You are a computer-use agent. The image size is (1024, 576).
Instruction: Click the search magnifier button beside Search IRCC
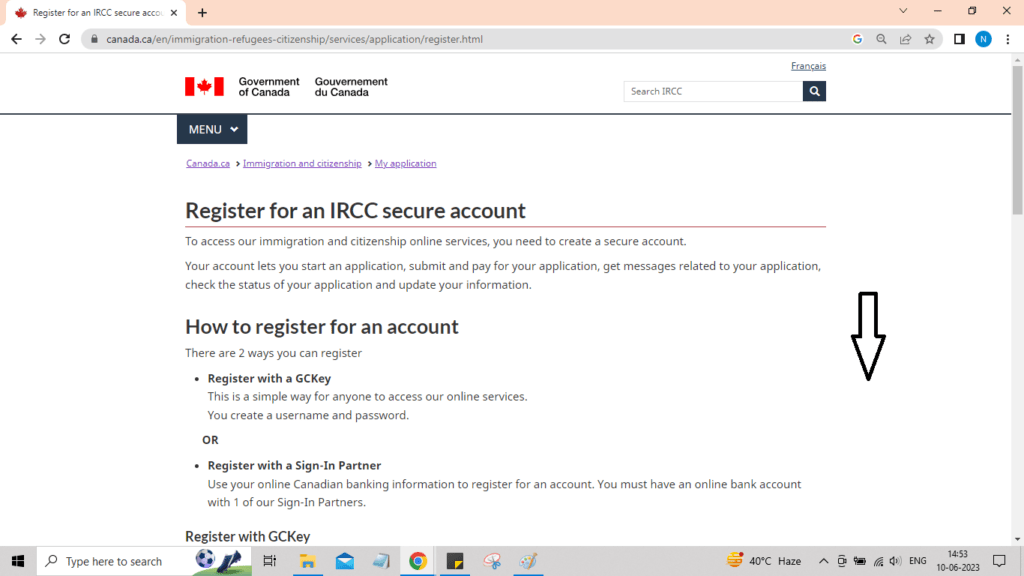(x=814, y=91)
